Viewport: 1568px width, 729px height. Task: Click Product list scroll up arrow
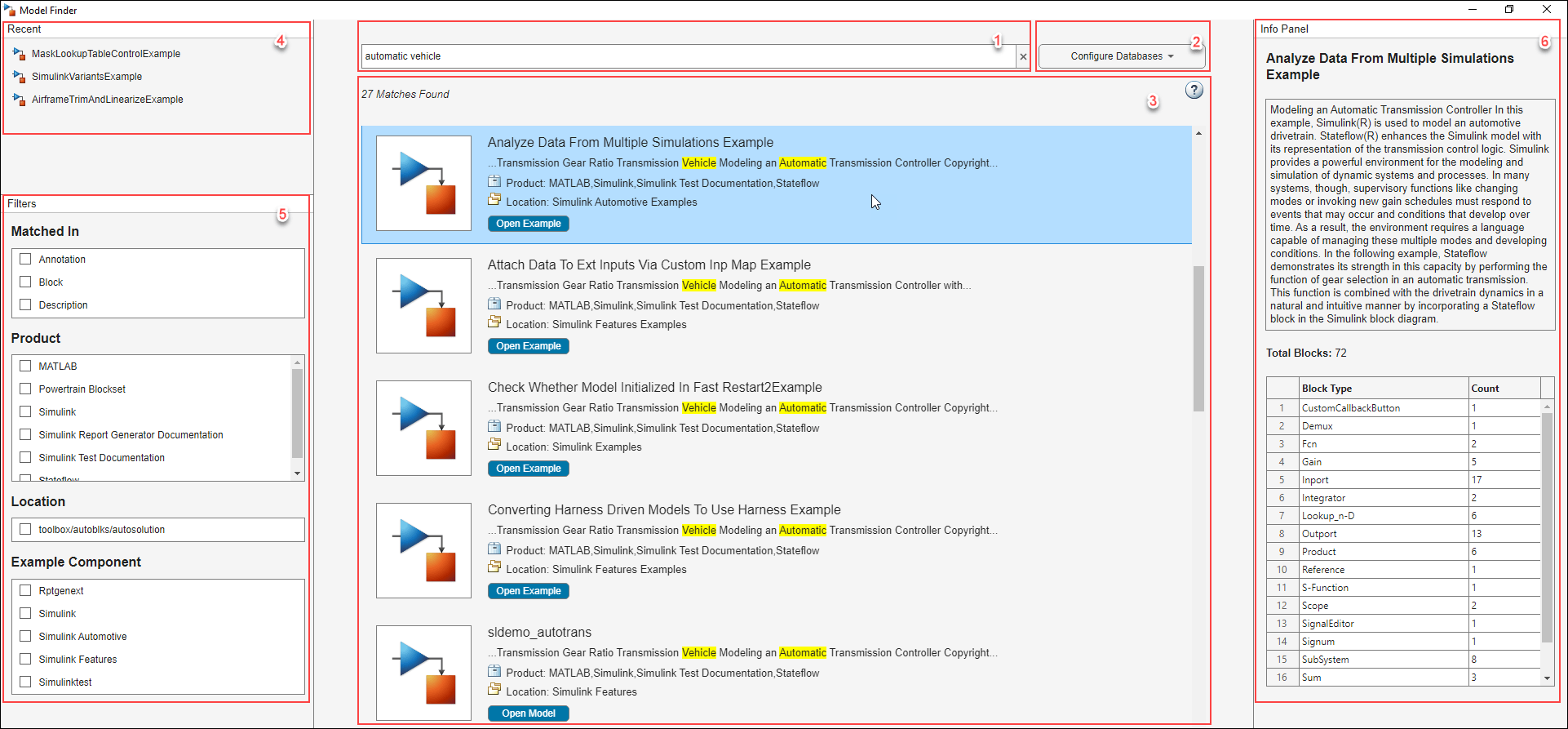coord(297,362)
